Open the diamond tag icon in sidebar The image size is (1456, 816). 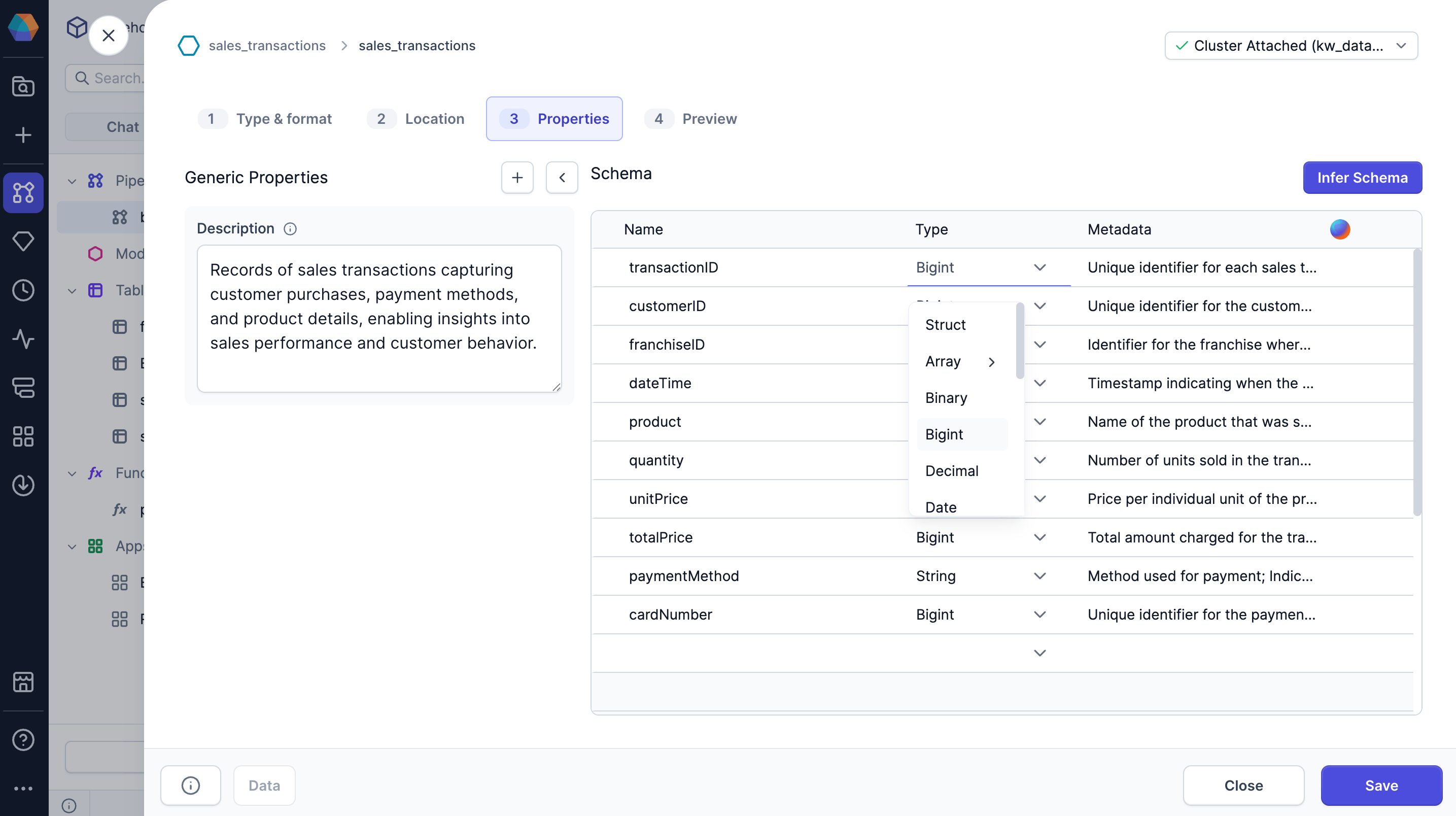pos(23,242)
